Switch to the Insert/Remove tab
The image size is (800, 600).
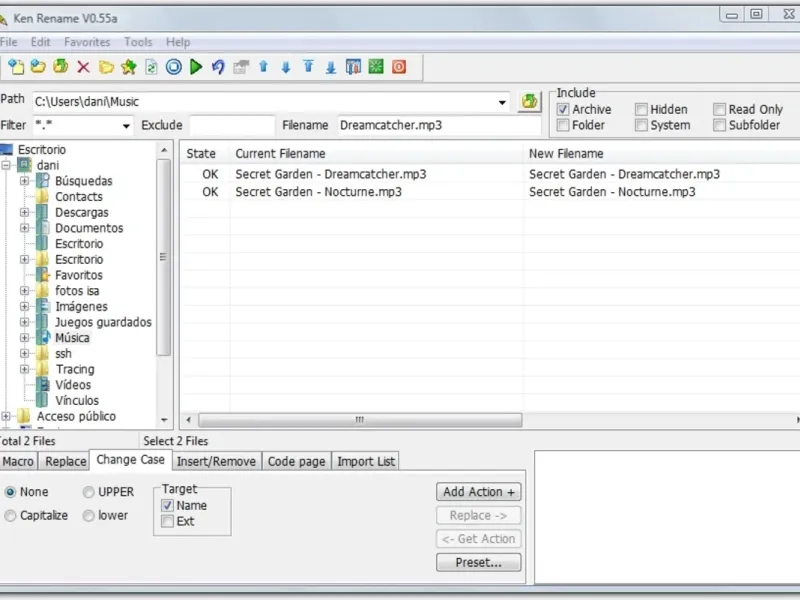point(216,461)
